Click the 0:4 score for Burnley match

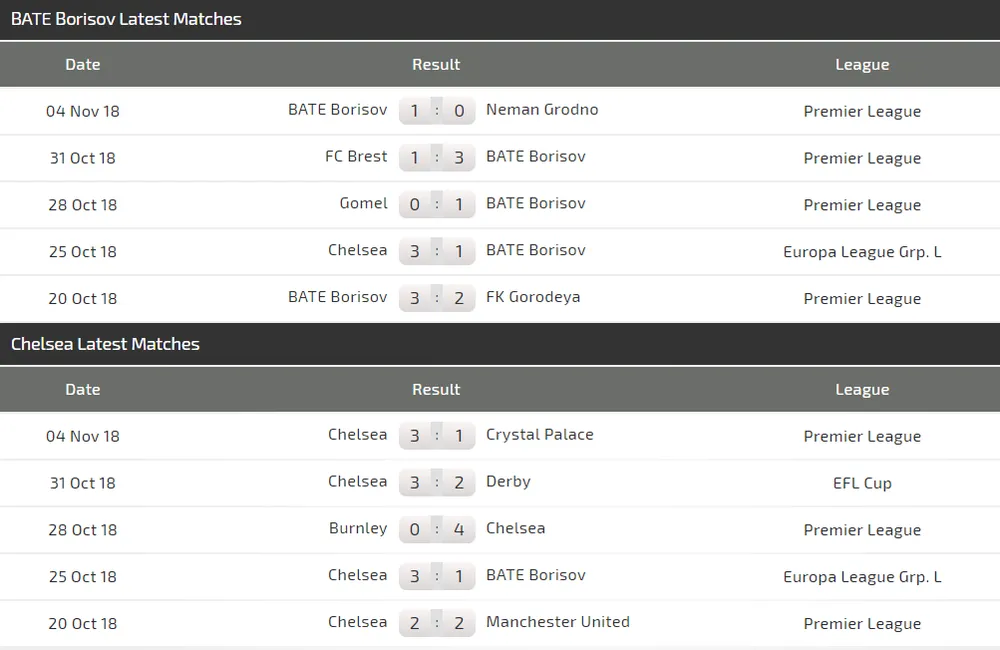click(x=437, y=530)
